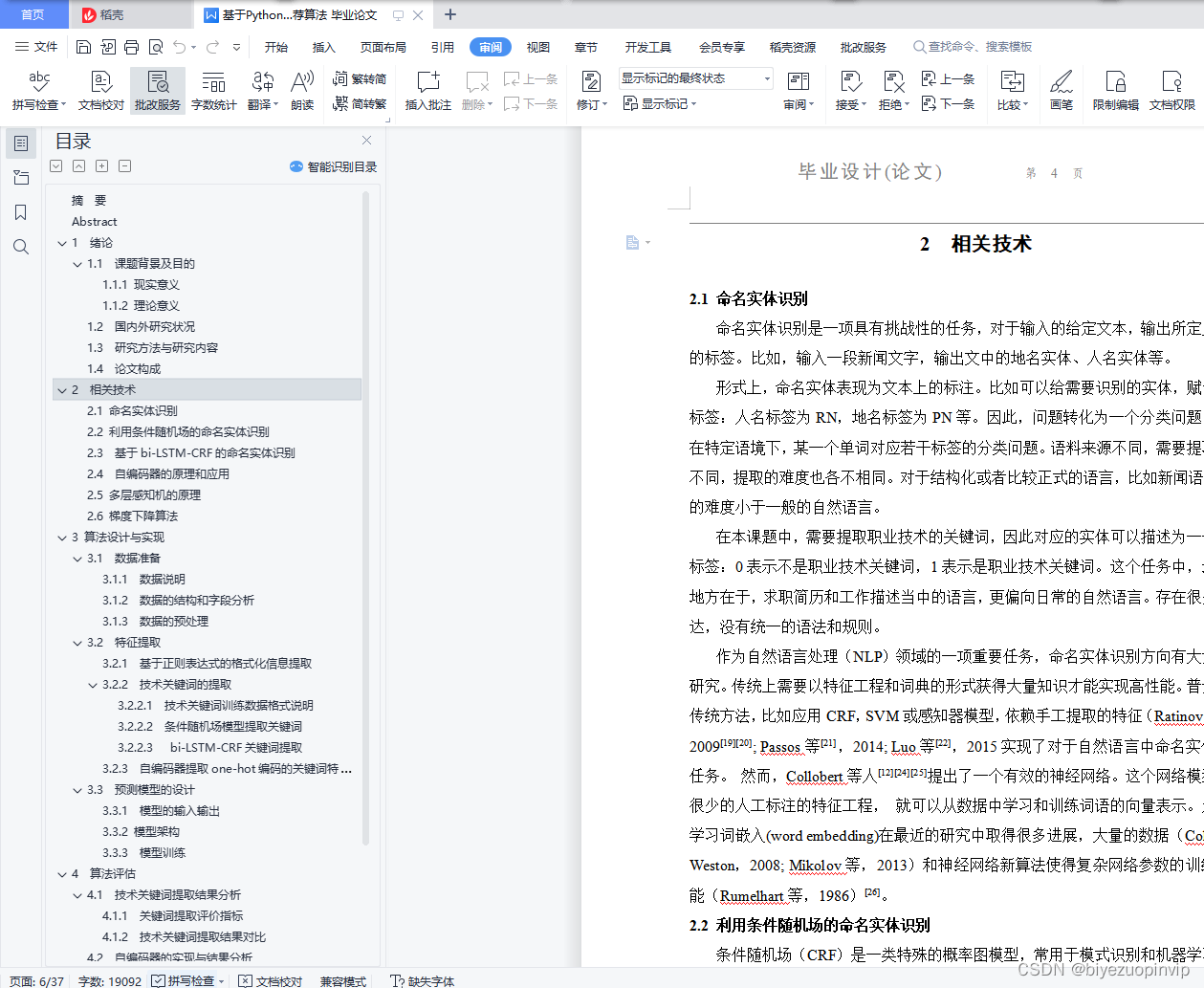Convert text with 简转繁
The width and height of the screenshot is (1204, 988).
[x=360, y=103]
